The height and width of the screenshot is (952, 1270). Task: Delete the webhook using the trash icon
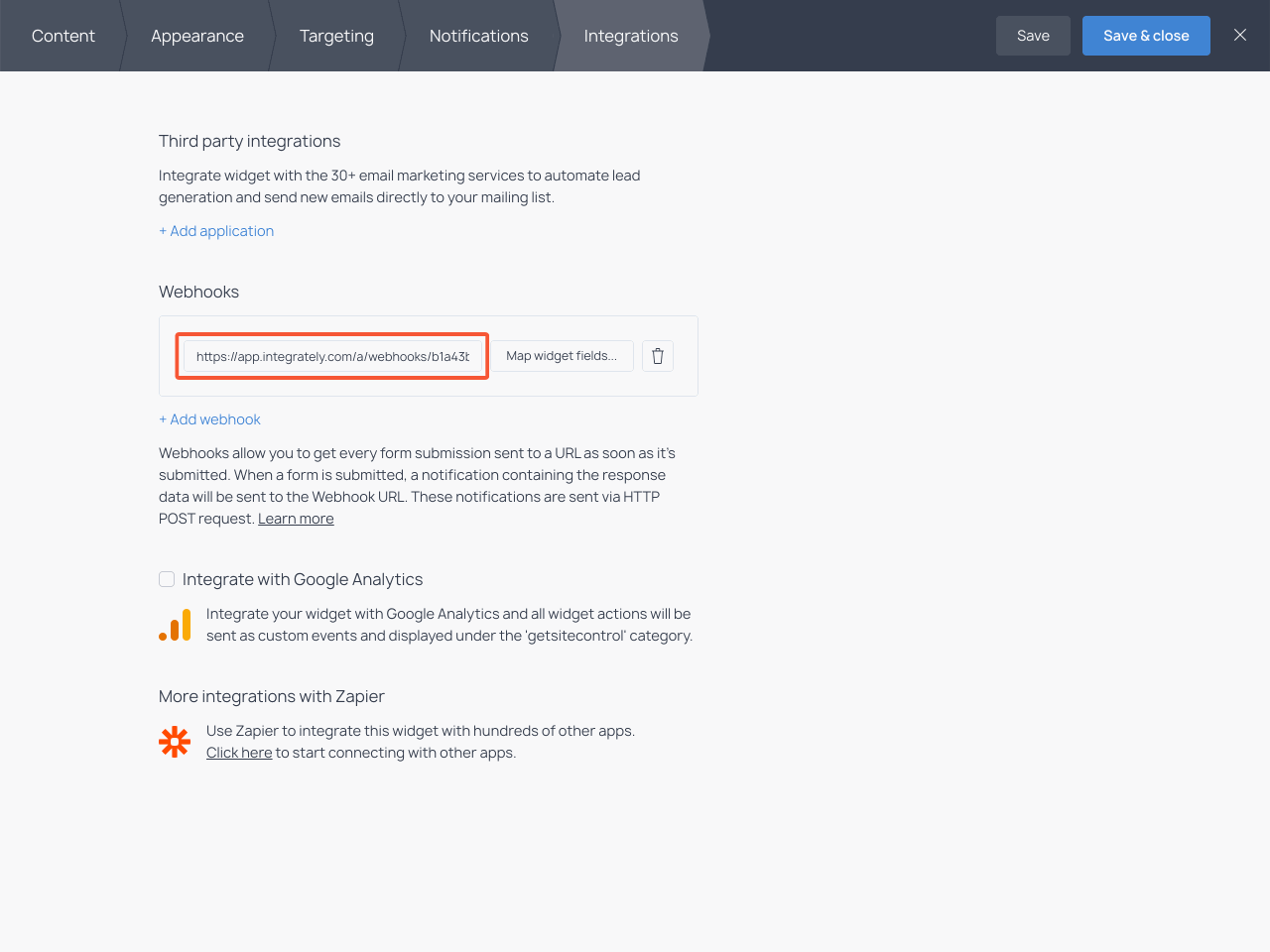click(657, 356)
